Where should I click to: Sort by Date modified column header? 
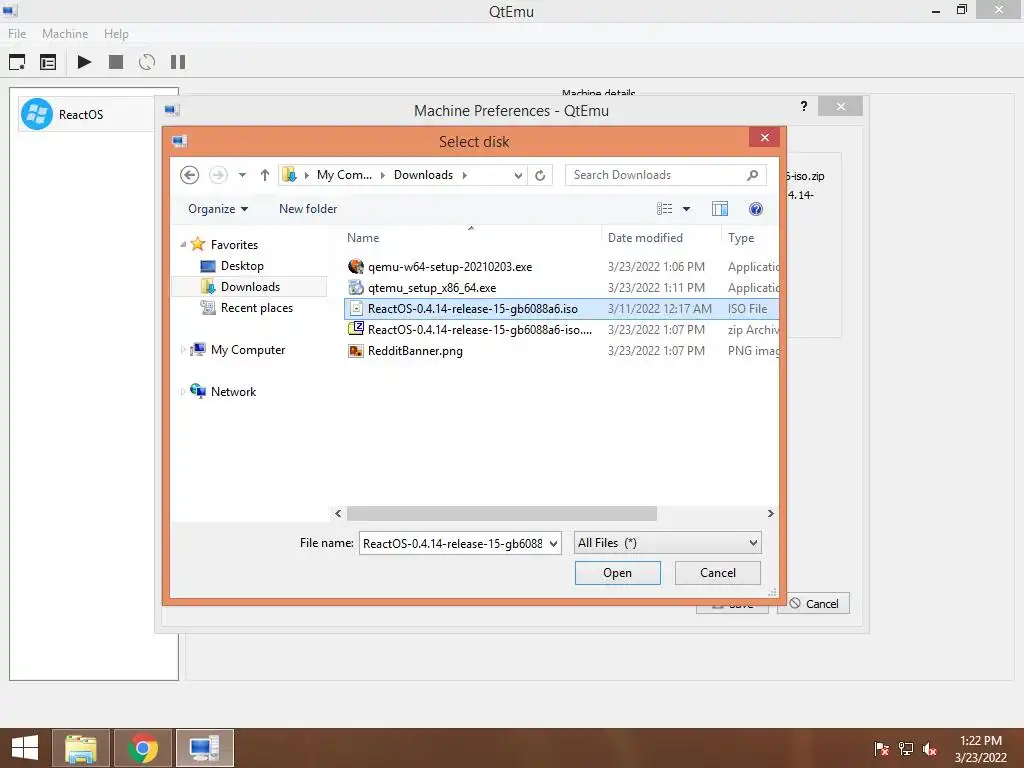tap(645, 238)
